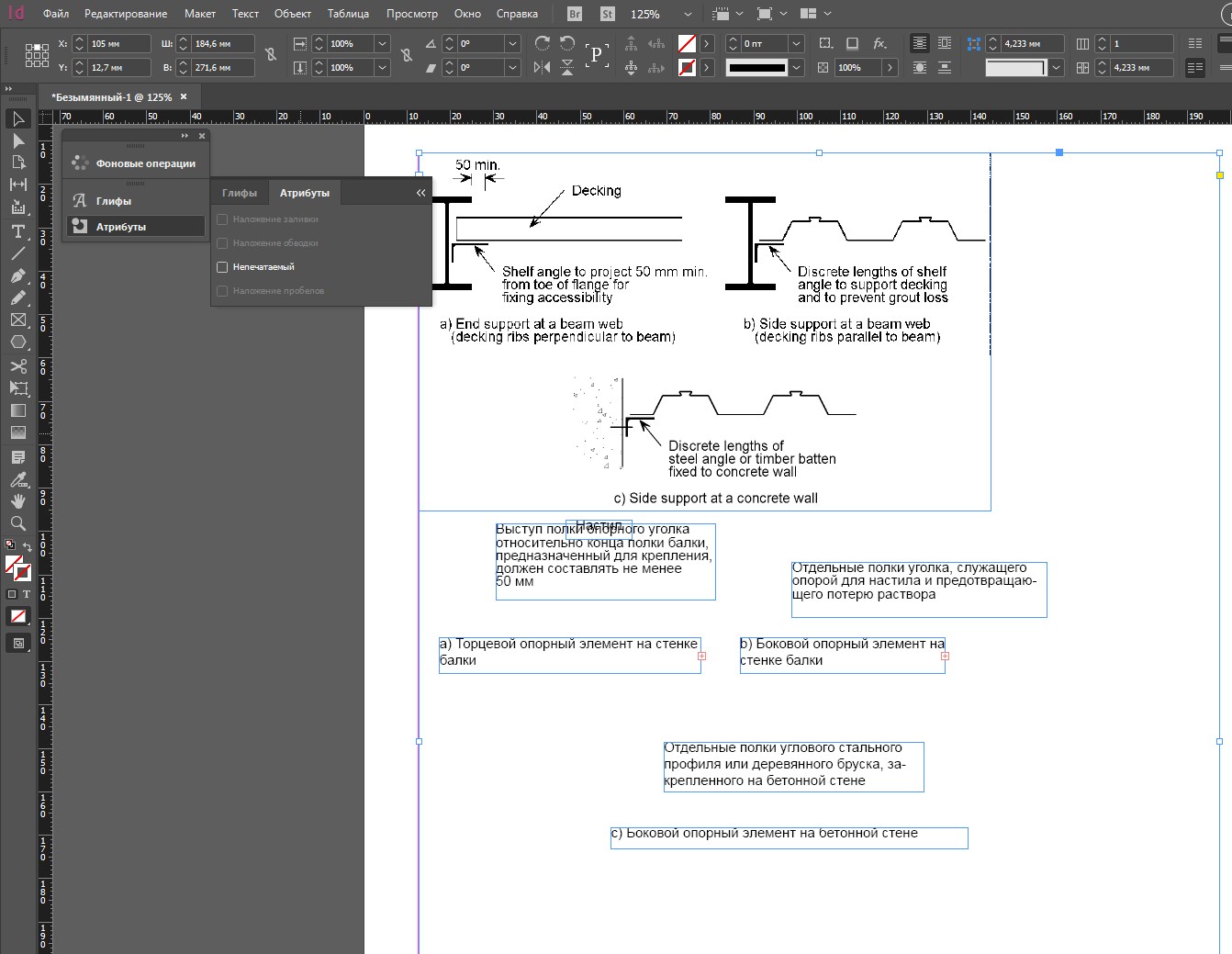Open the Макет menu

tap(199, 14)
